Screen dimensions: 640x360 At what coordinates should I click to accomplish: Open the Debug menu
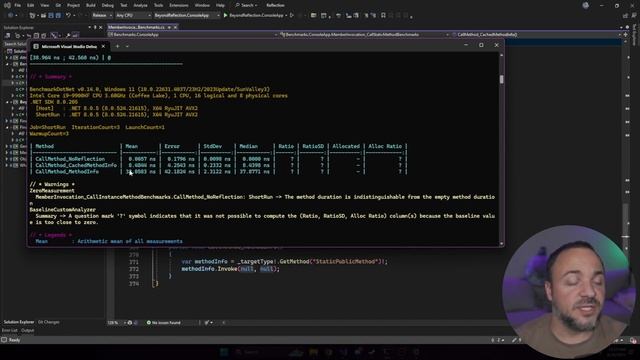pyautogui.click(x=108, y=5)
